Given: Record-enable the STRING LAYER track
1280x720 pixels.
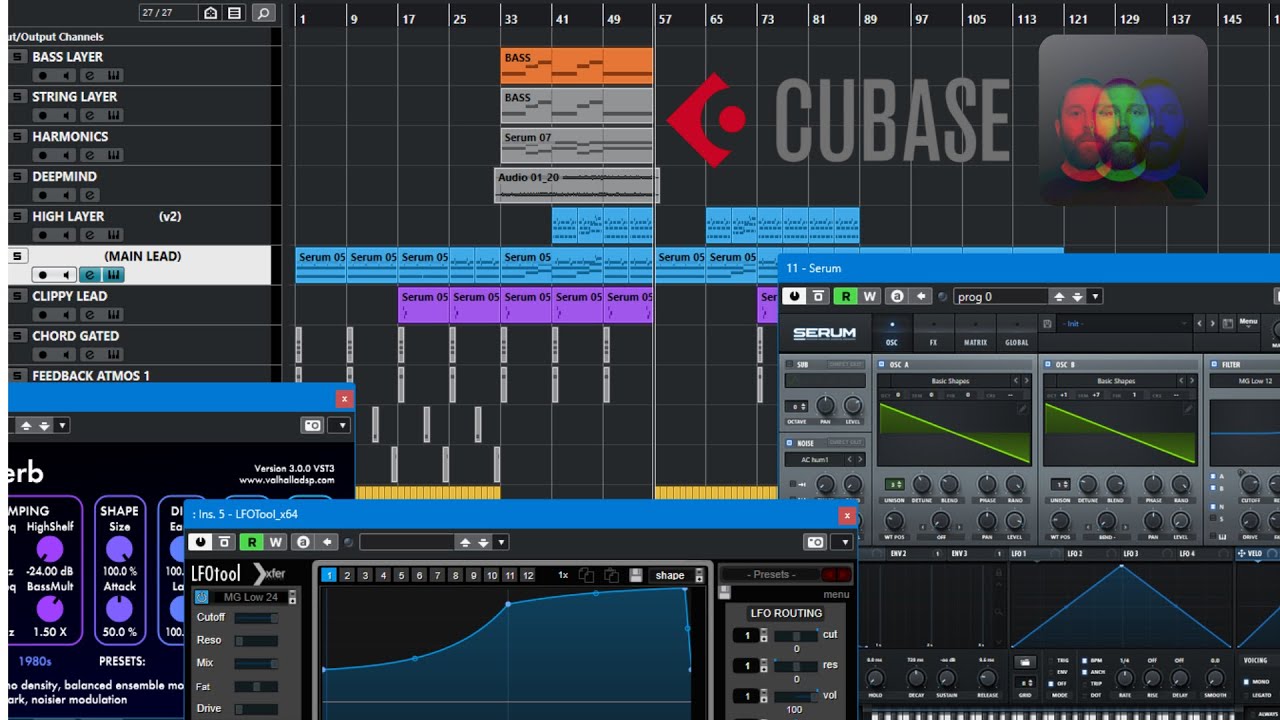Looking at the screenshot, I should (x=43, y=115).
